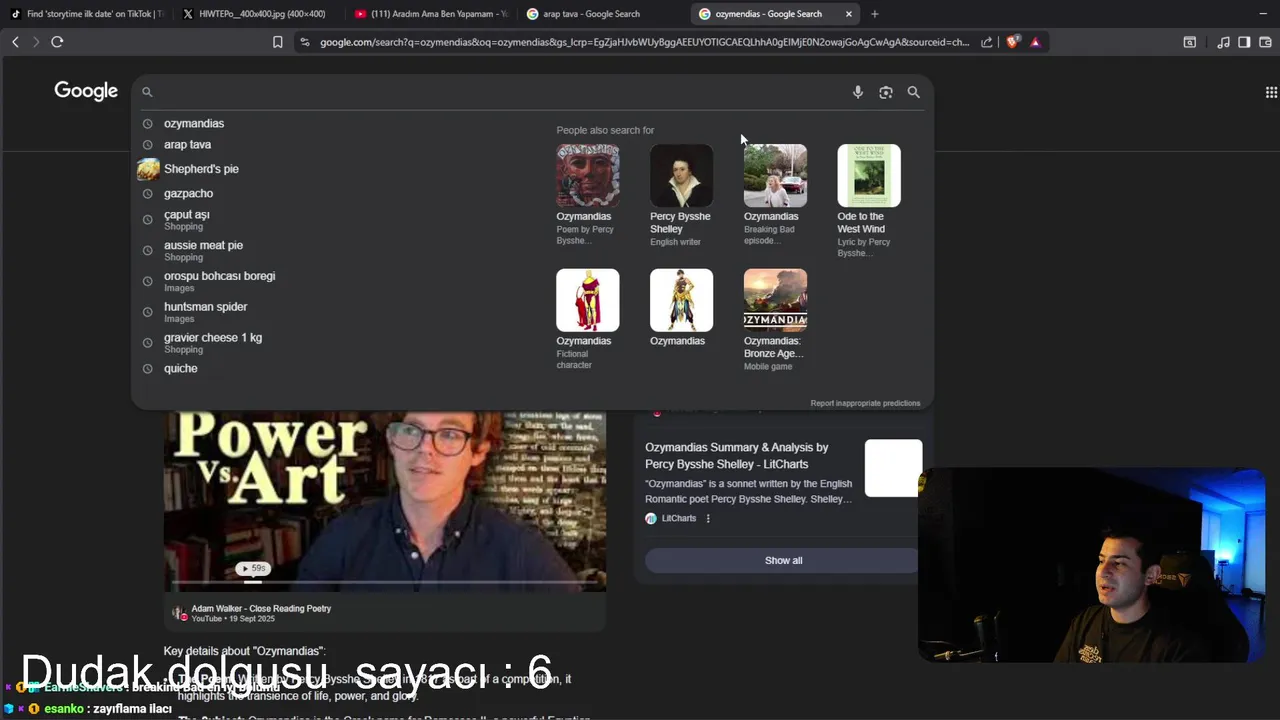1280x720 pixels.
Task: Switch to the YouTube Aradım Ama tab
Action: tap(432, 14)
